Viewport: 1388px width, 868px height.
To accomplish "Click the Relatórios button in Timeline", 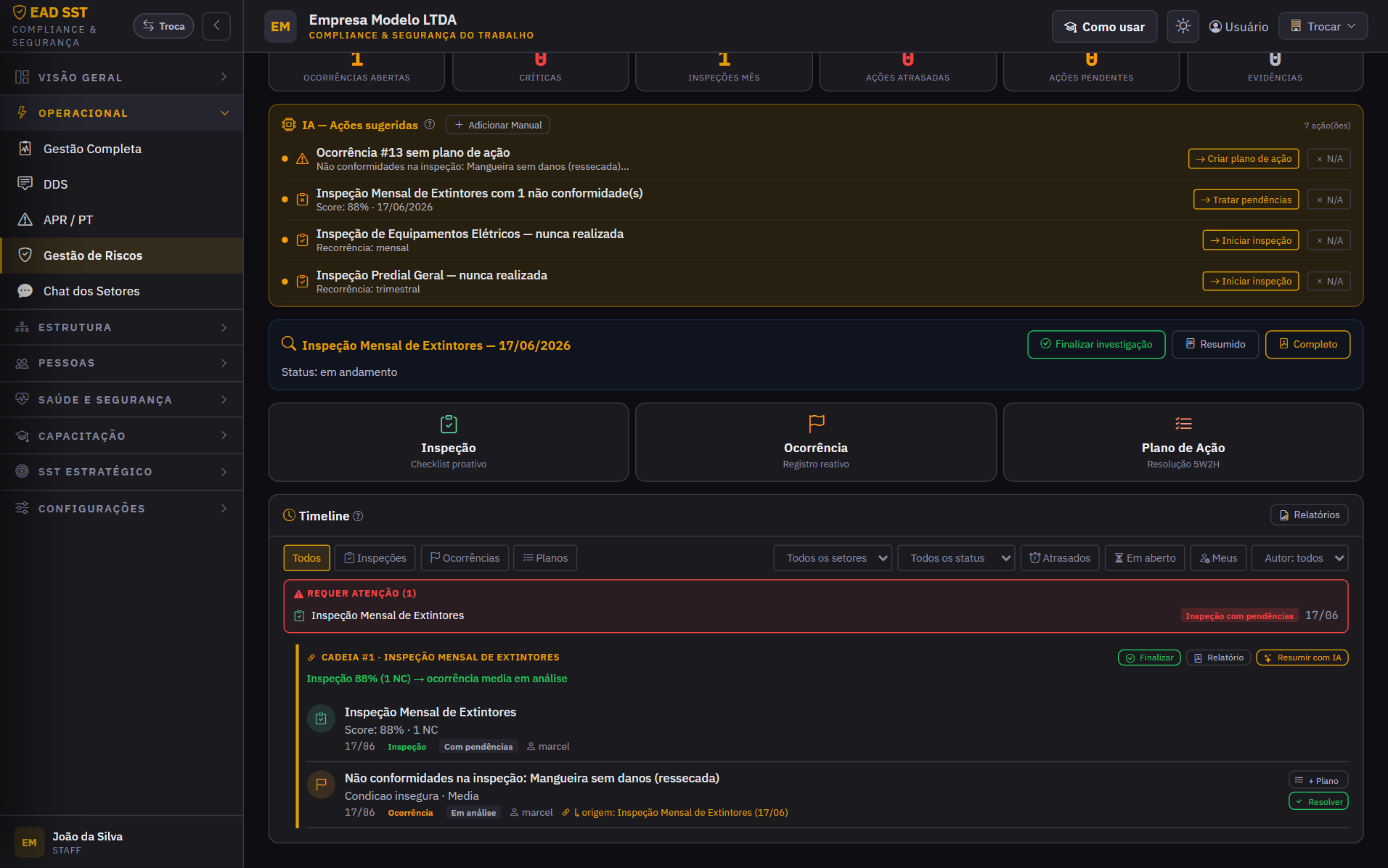I will tap(1310, 515).
